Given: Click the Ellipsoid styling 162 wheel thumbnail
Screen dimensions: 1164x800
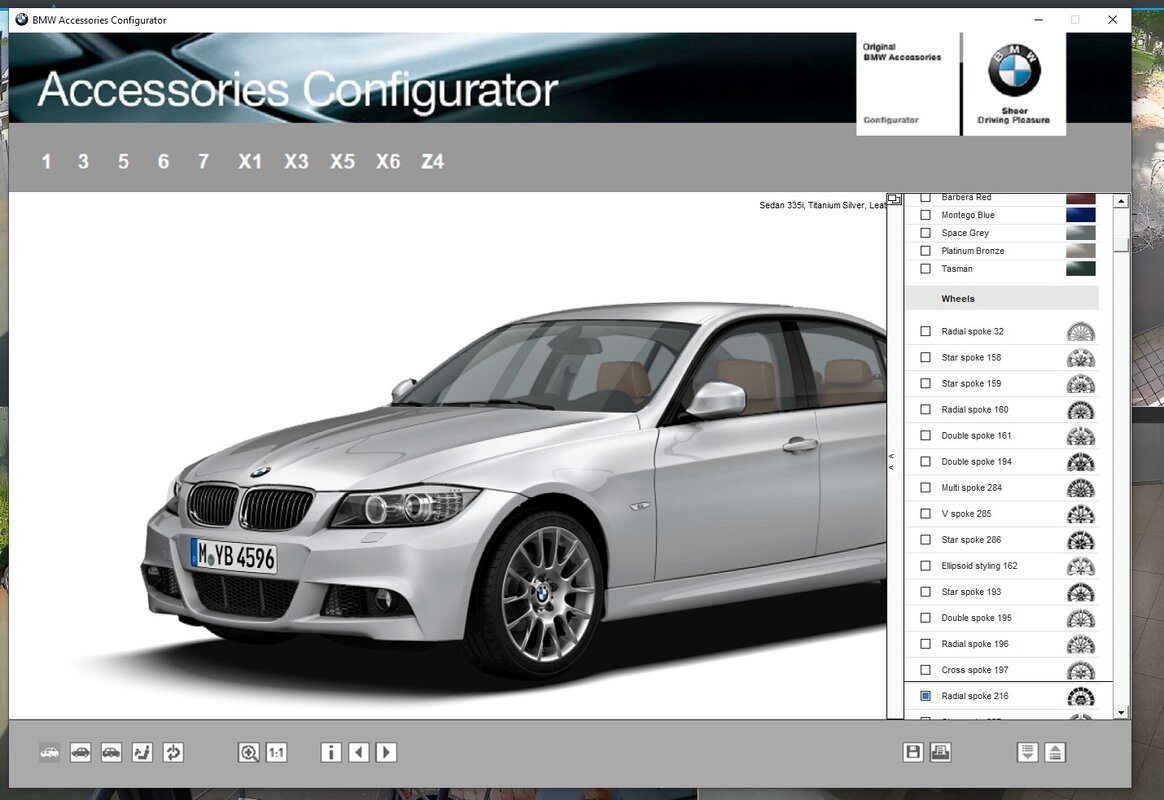Looking at the screenshot, I should 1081,565.
